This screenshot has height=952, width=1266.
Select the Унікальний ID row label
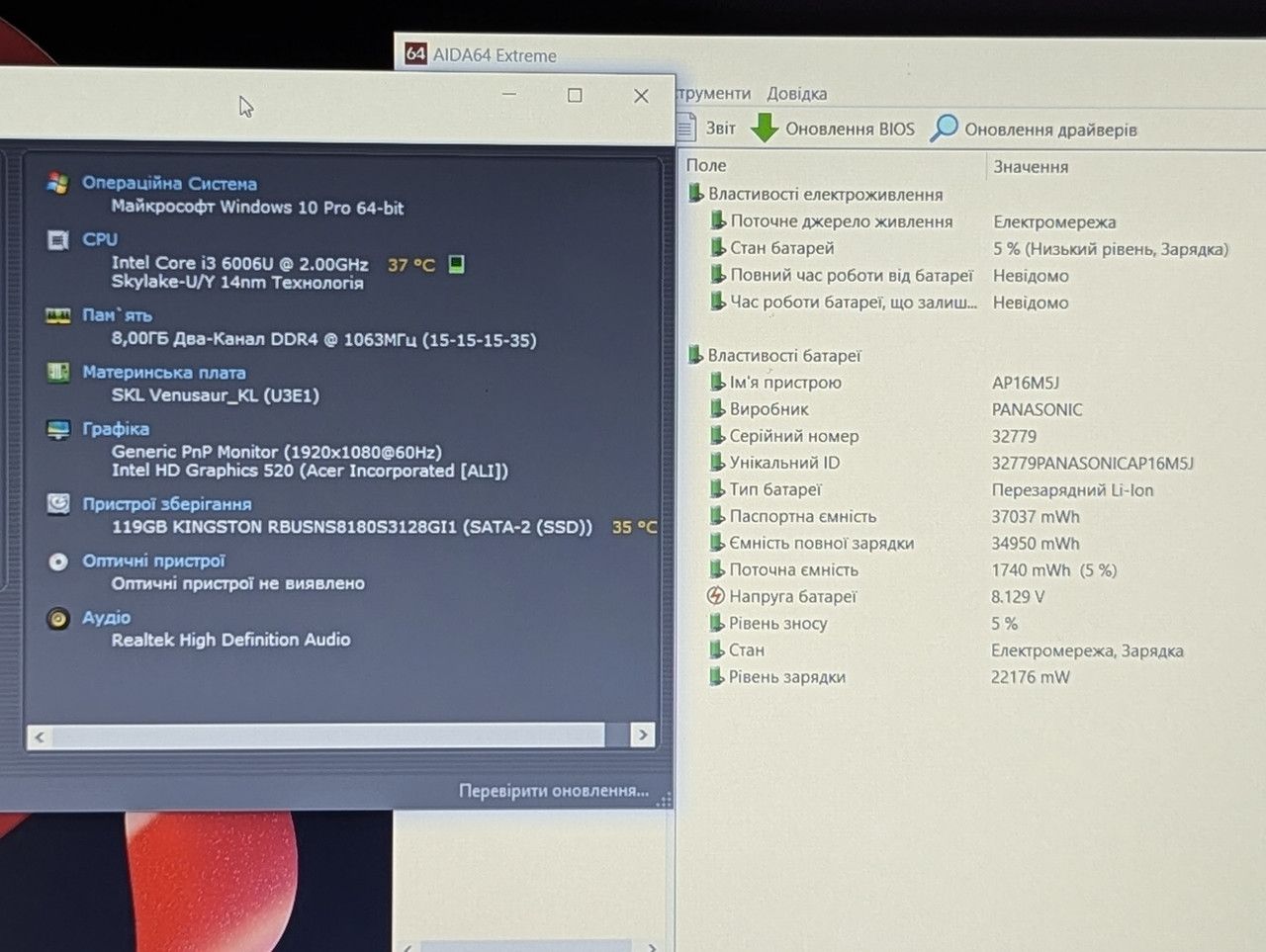pyautogui.click(x=784, y=462)
